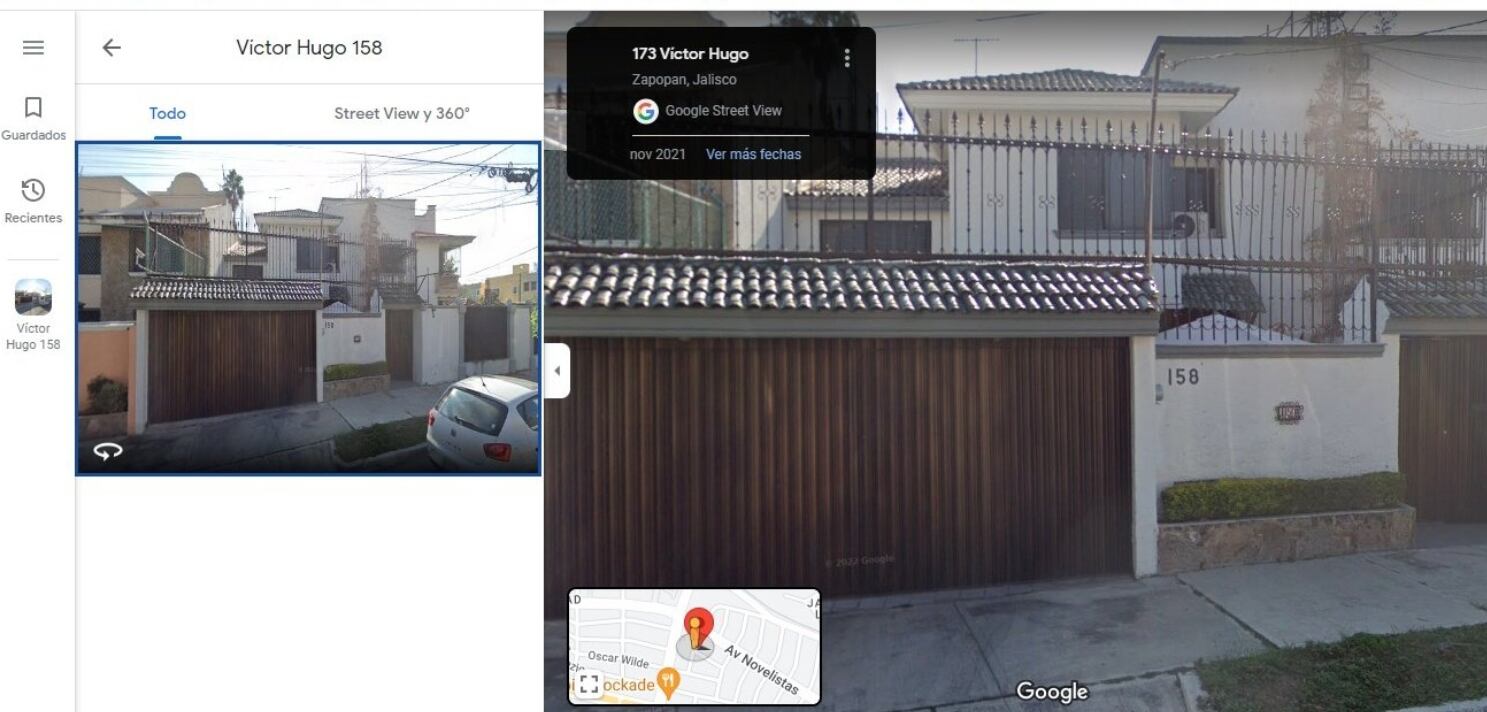This screenshot has height=712, width=1487.
Task: Open the hamburger main menu
Action: click(33, 47)
